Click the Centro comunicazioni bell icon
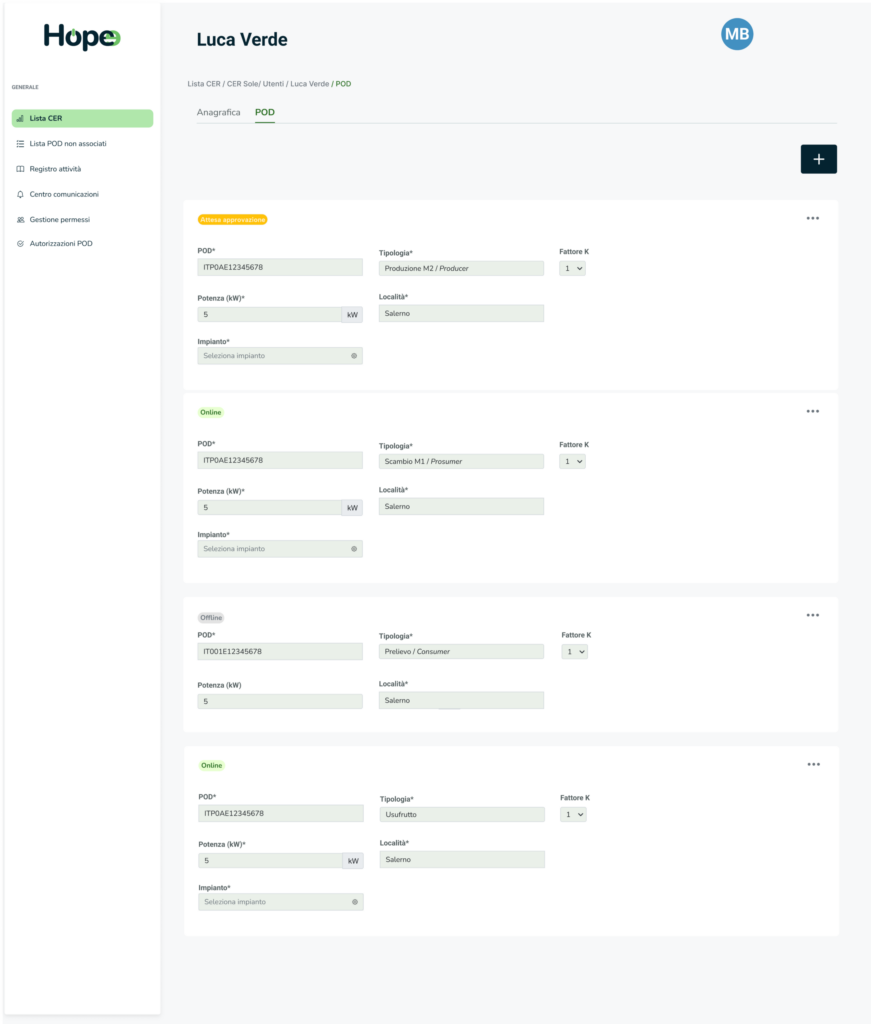Screen dimensions: 871x1024 coord(21,194)
